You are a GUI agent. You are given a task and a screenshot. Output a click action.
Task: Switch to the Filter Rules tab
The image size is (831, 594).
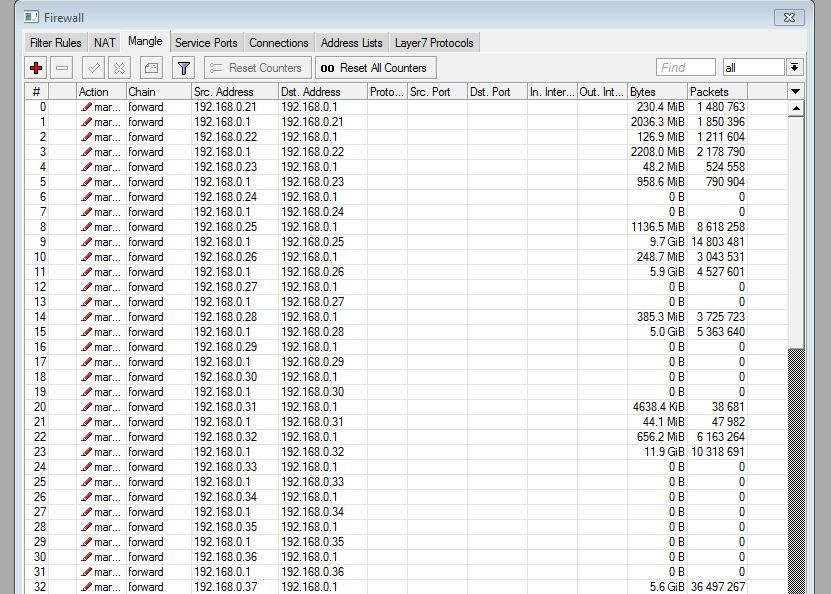point(56,43)
